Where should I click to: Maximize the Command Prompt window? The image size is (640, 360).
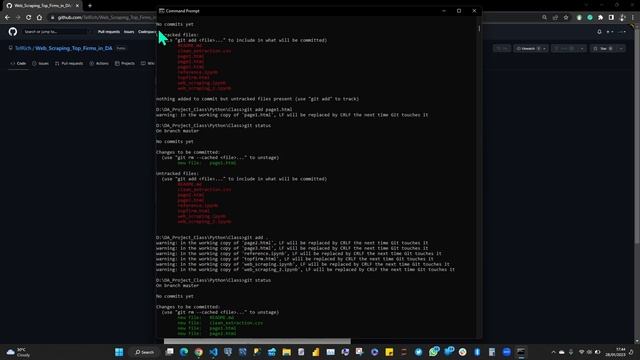[x=459, y=11]
